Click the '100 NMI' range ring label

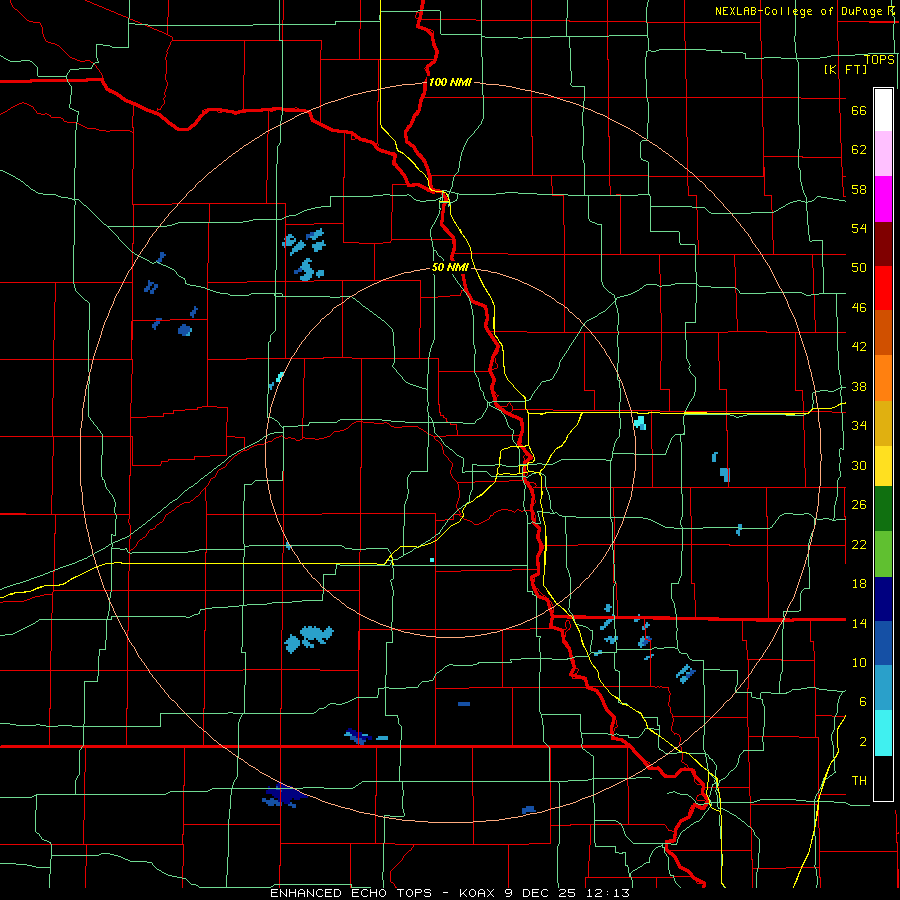point(450,82)
